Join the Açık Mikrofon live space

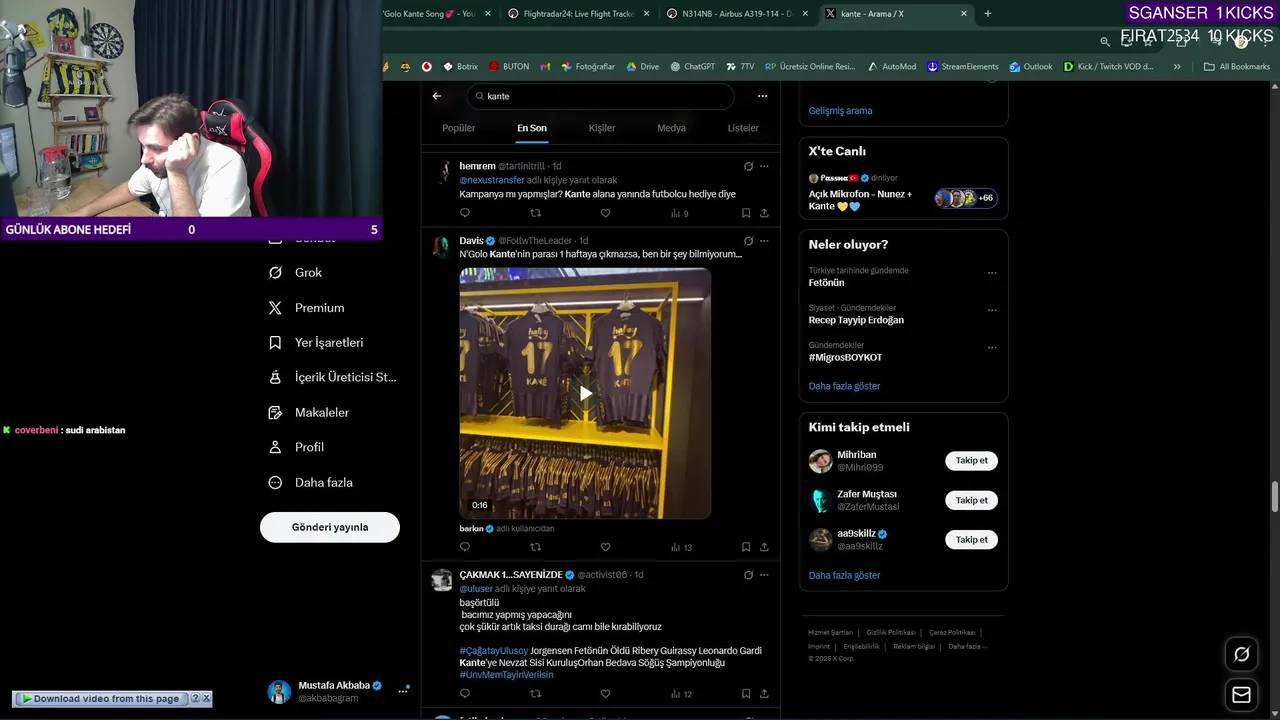[x=903, y=193]
